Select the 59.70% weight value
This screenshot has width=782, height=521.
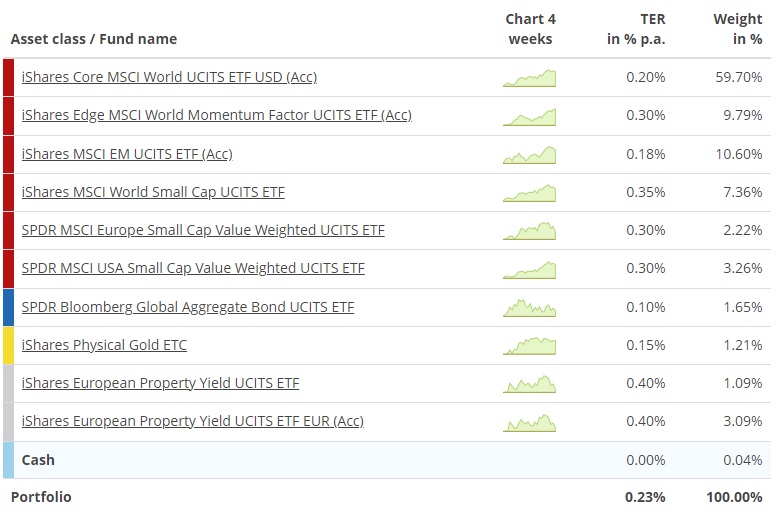pyautogui.click(x=739, y=77)
